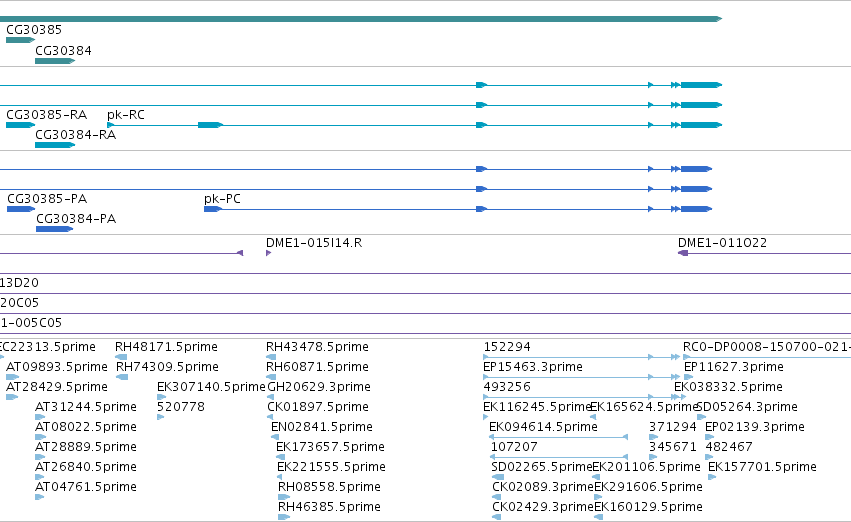This screenshot has height=522, width=851.
Task: Select EST AT31244.5prime
Action: tap(86, 407)
